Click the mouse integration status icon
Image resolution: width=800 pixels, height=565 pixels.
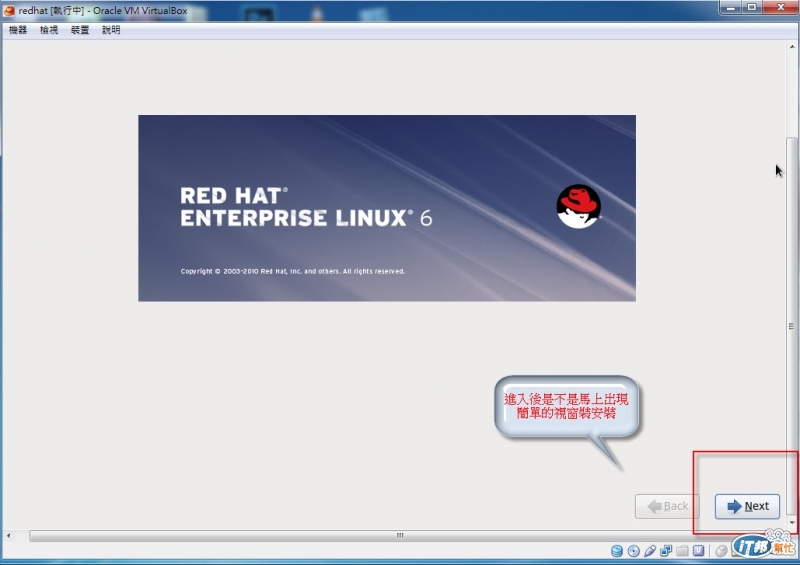[721, 551]
